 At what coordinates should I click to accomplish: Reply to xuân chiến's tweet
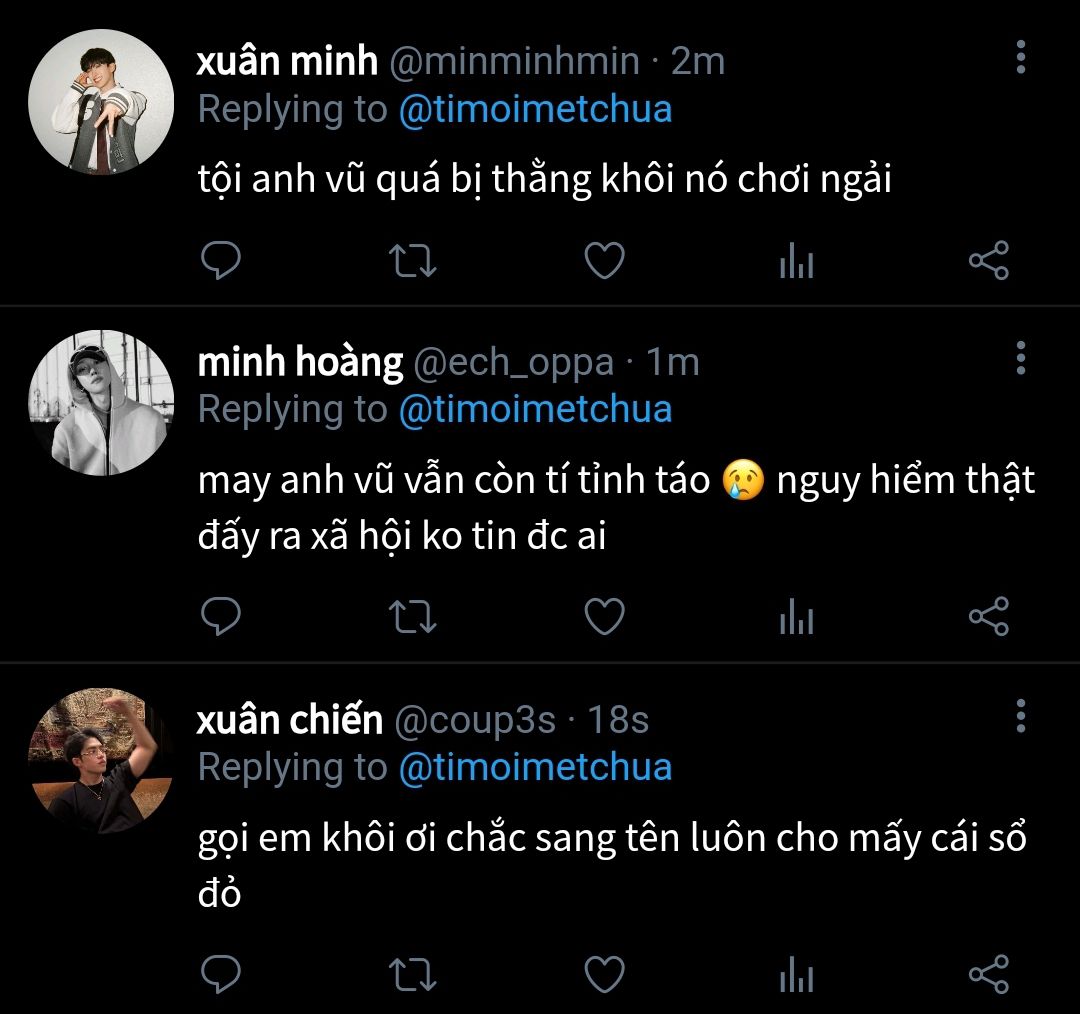(221, 975)
